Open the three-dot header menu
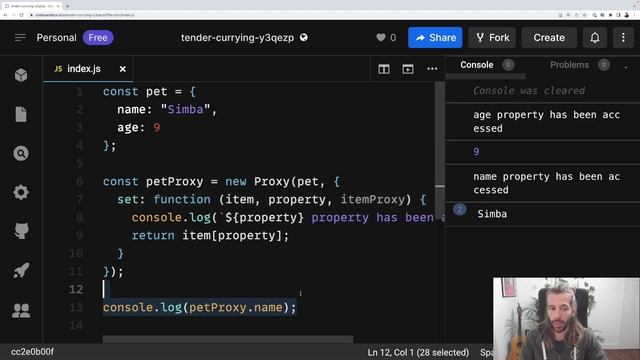Image resolution: width=640 pixels, height=360 pixels. tap(623, 38)
